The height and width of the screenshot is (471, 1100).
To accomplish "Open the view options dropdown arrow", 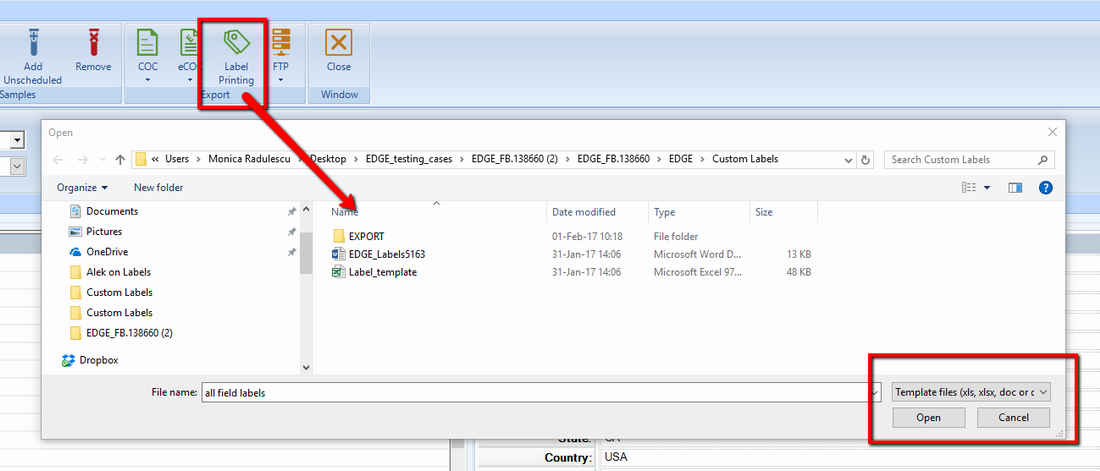I will [987, 187].
